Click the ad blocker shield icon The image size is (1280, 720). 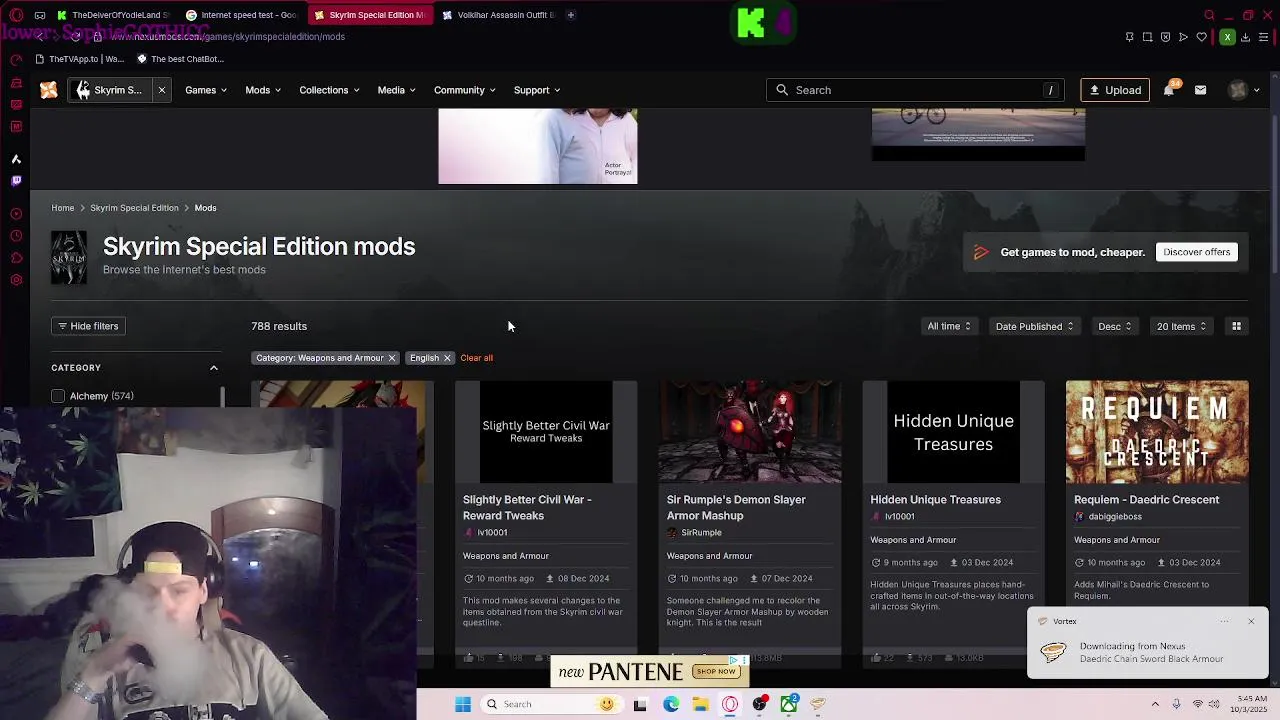(x=1165, y=37)
